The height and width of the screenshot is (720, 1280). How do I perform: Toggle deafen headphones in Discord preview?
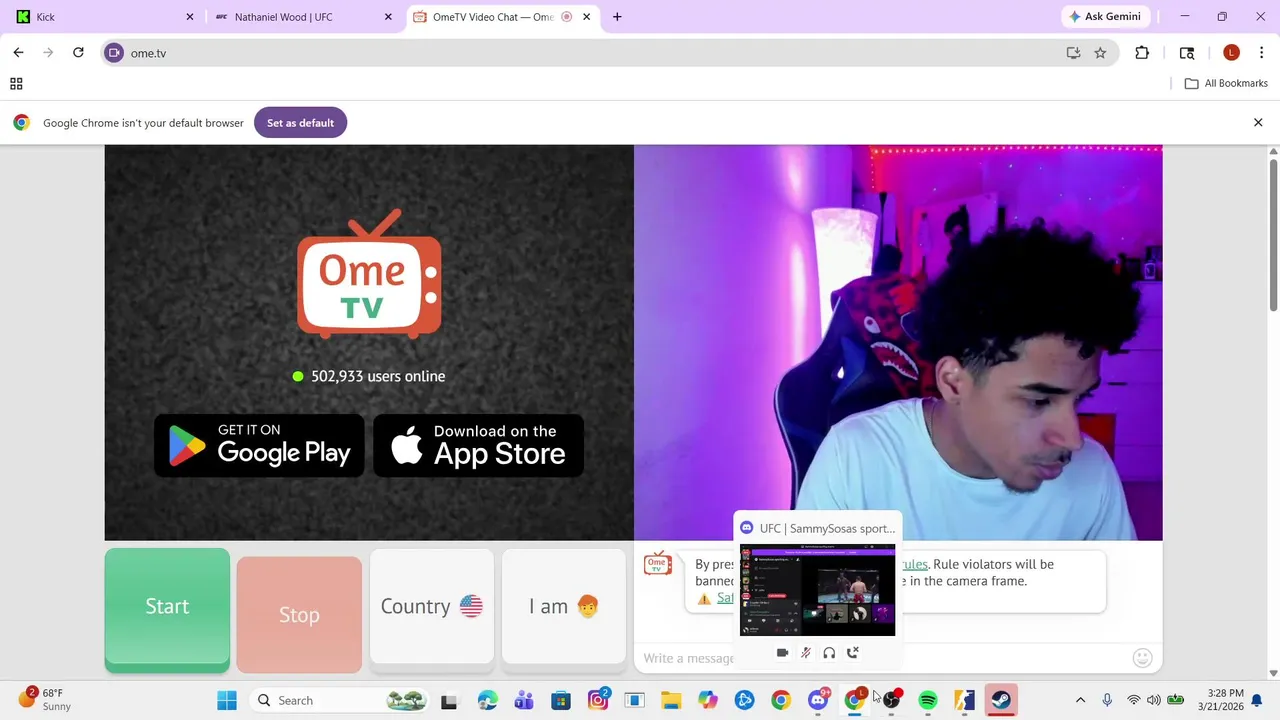829,653
